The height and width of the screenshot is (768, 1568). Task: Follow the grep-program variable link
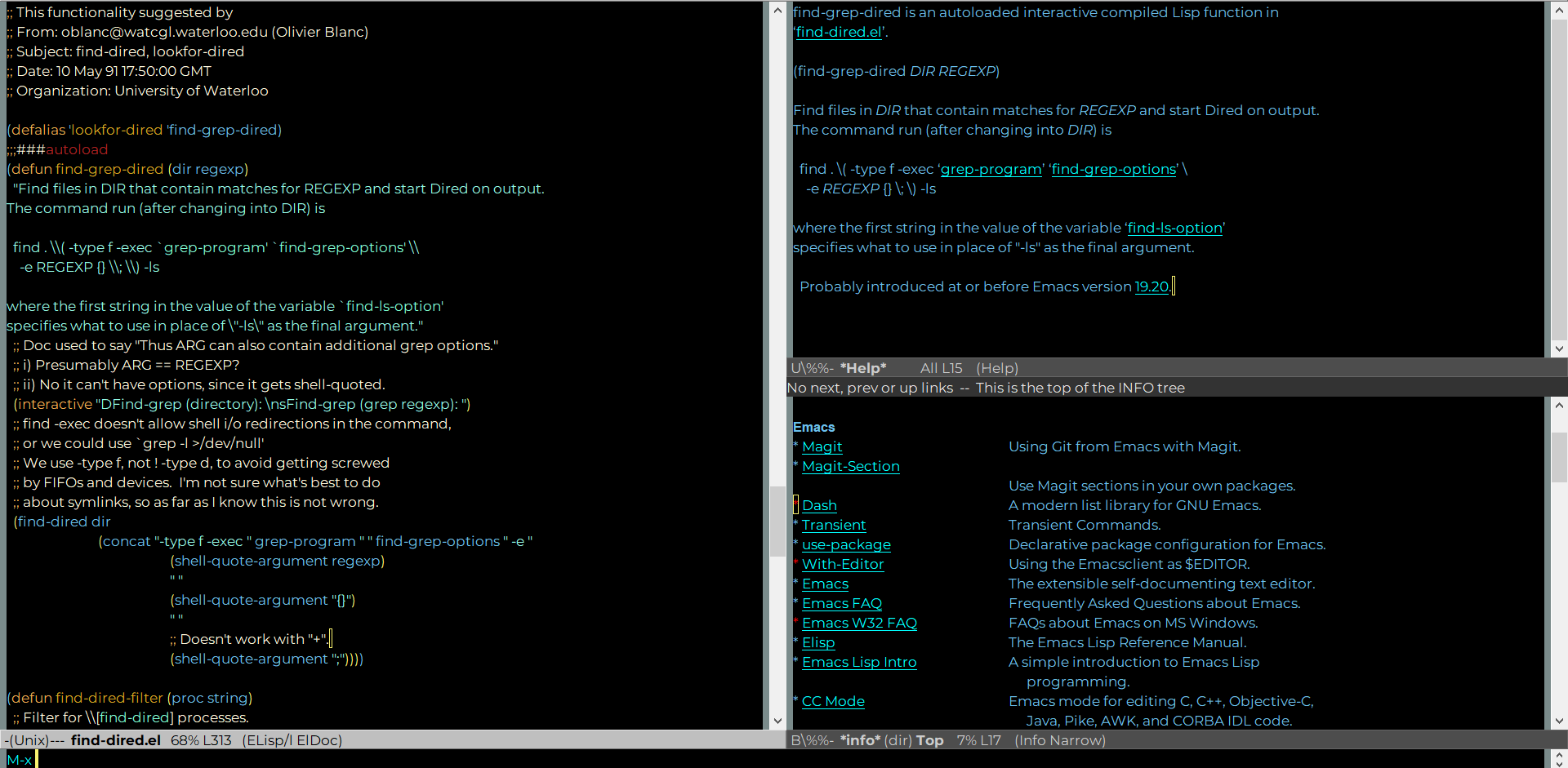click(991, 169)
